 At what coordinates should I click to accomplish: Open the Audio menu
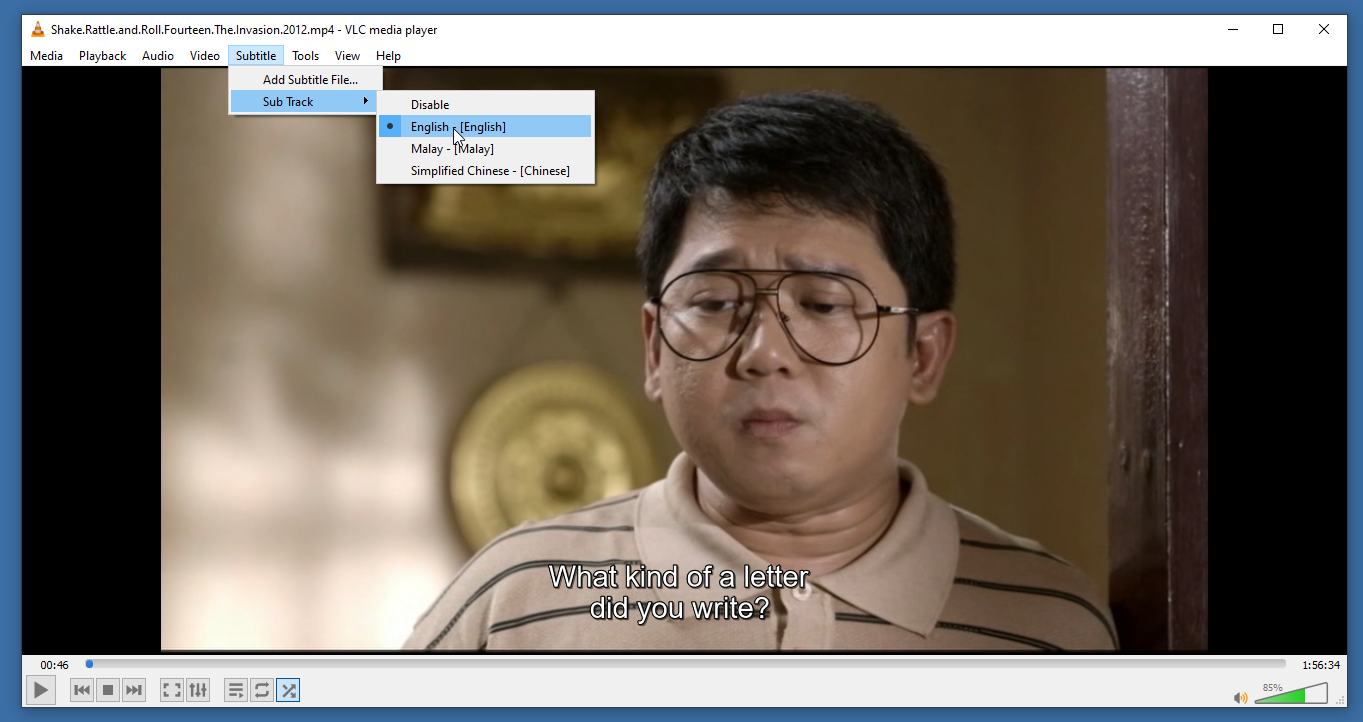[x=158, y=56]
